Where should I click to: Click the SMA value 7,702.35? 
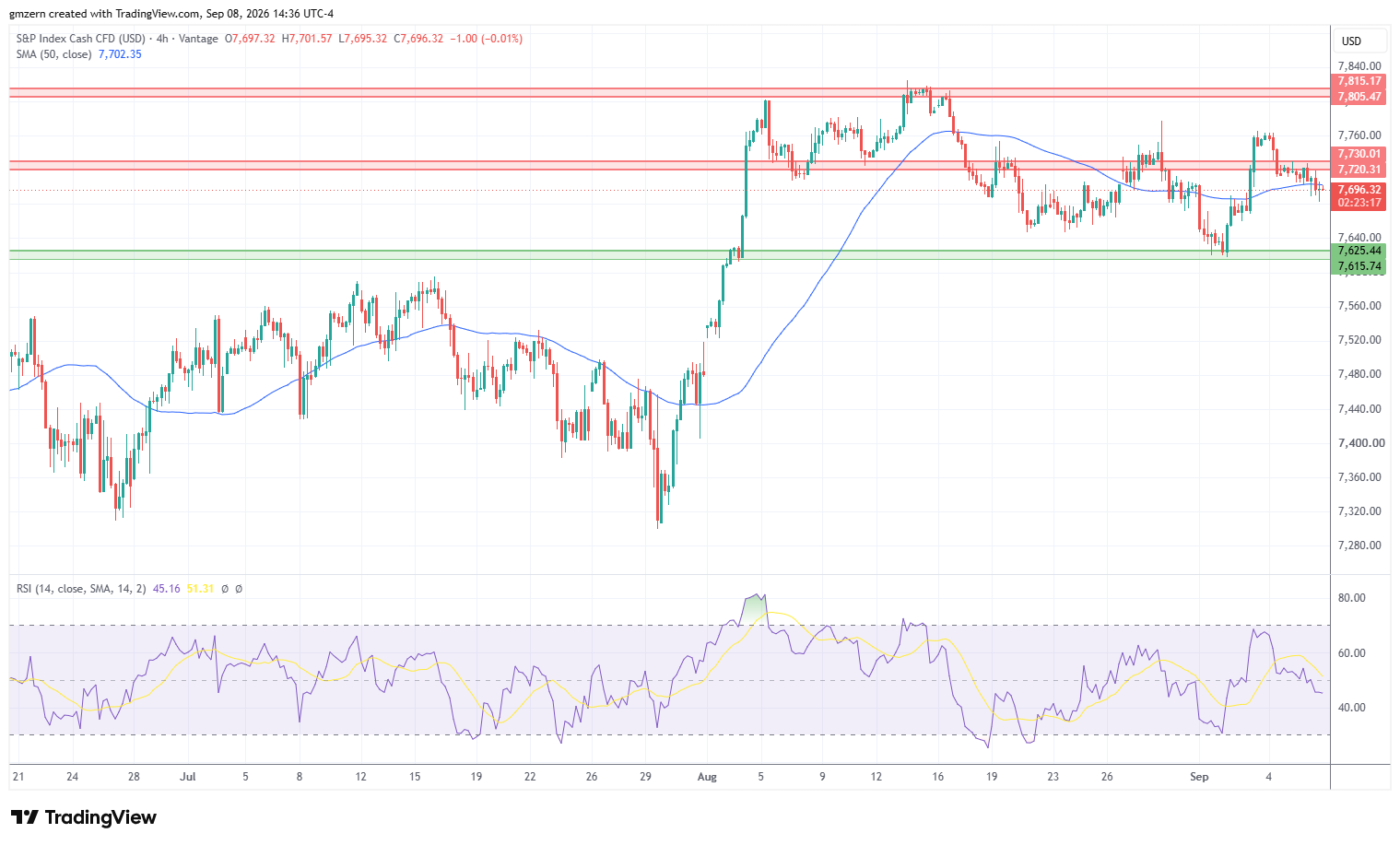click(x=120, y=54)
